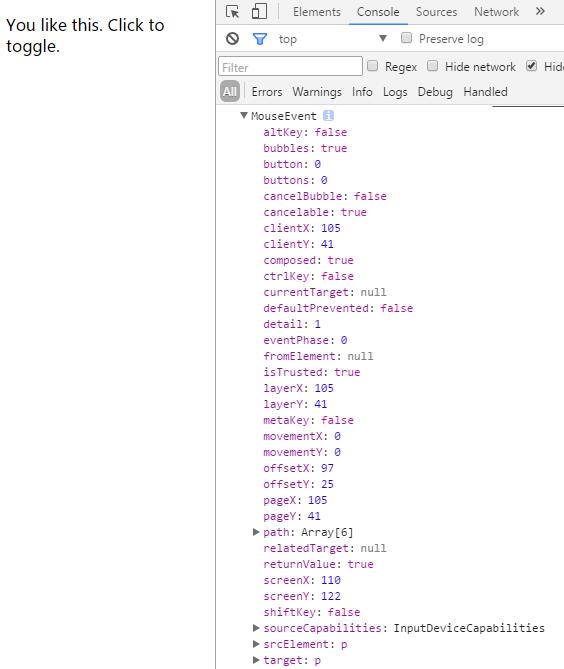Screen dimensions: 564x669
Task: Switch to the Elements tab
Action: point(317,12)
